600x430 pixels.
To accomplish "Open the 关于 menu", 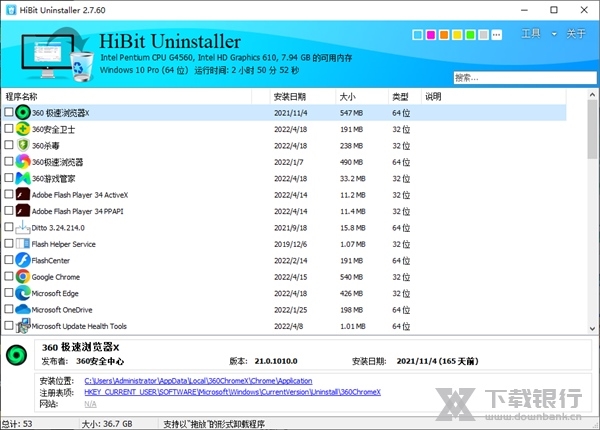I will point(576,34).
